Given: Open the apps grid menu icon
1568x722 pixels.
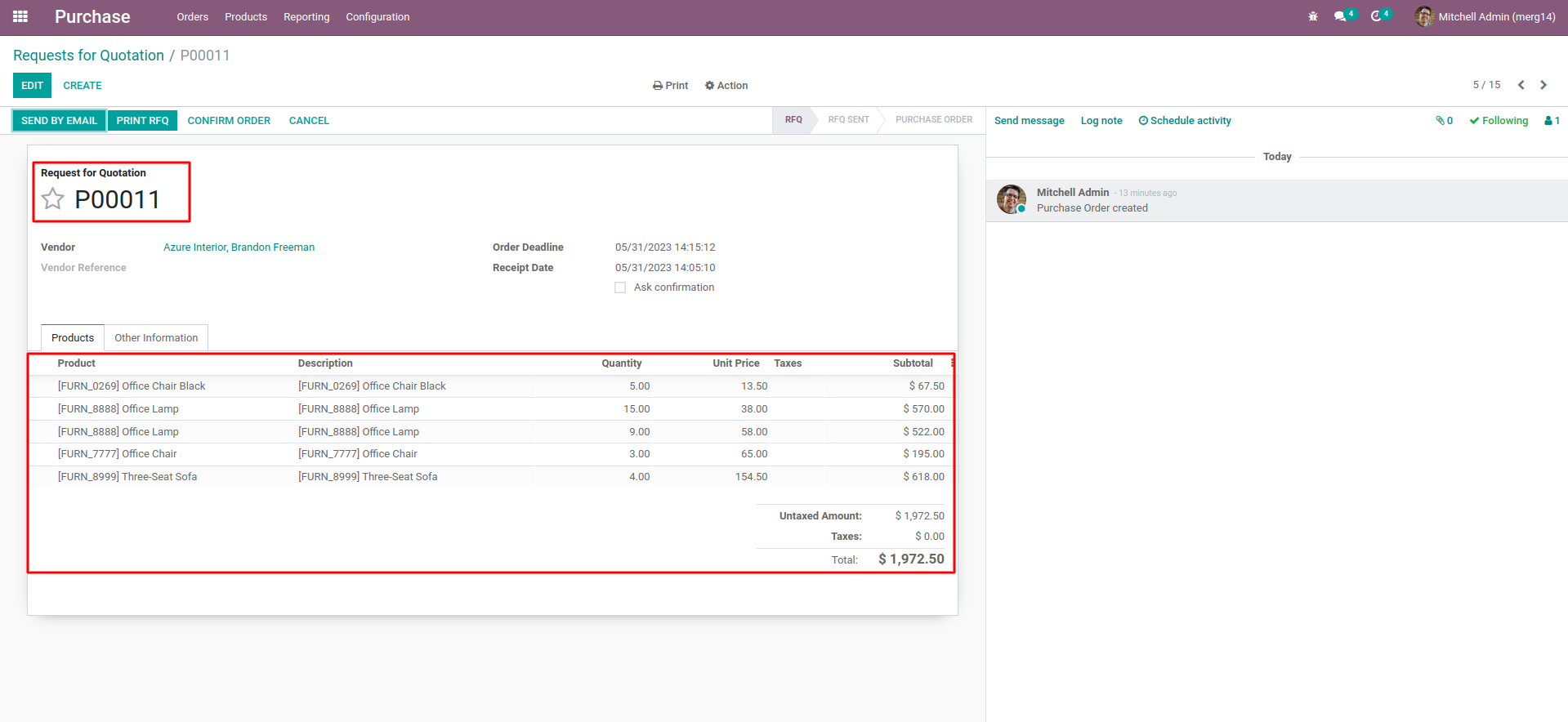Looking at the screenshot, I should (20, 16).
